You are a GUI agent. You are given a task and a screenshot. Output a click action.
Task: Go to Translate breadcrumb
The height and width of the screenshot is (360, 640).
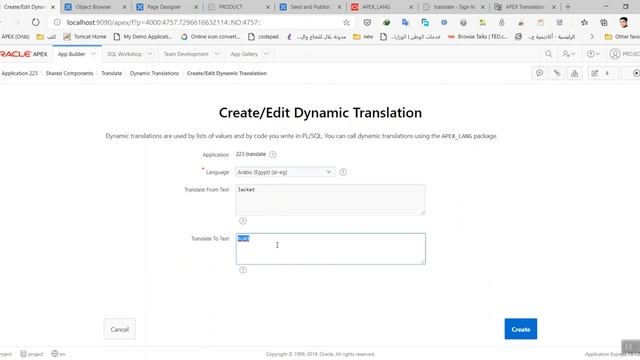coord(111,73)
